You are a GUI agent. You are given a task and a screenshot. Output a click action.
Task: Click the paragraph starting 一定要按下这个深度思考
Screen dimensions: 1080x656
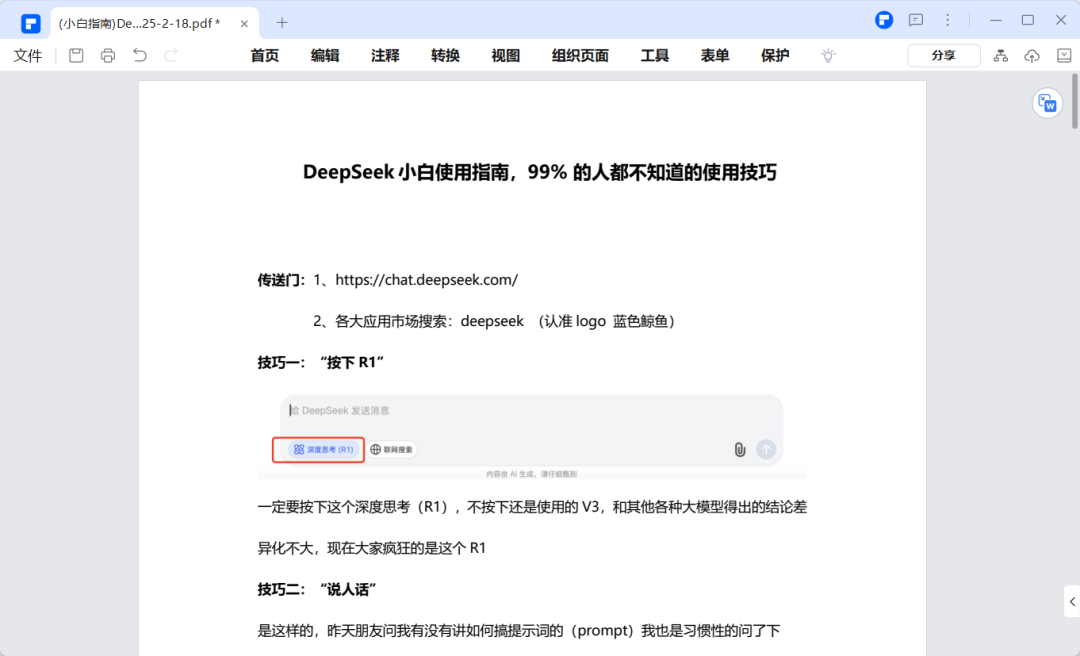[532, 507]
